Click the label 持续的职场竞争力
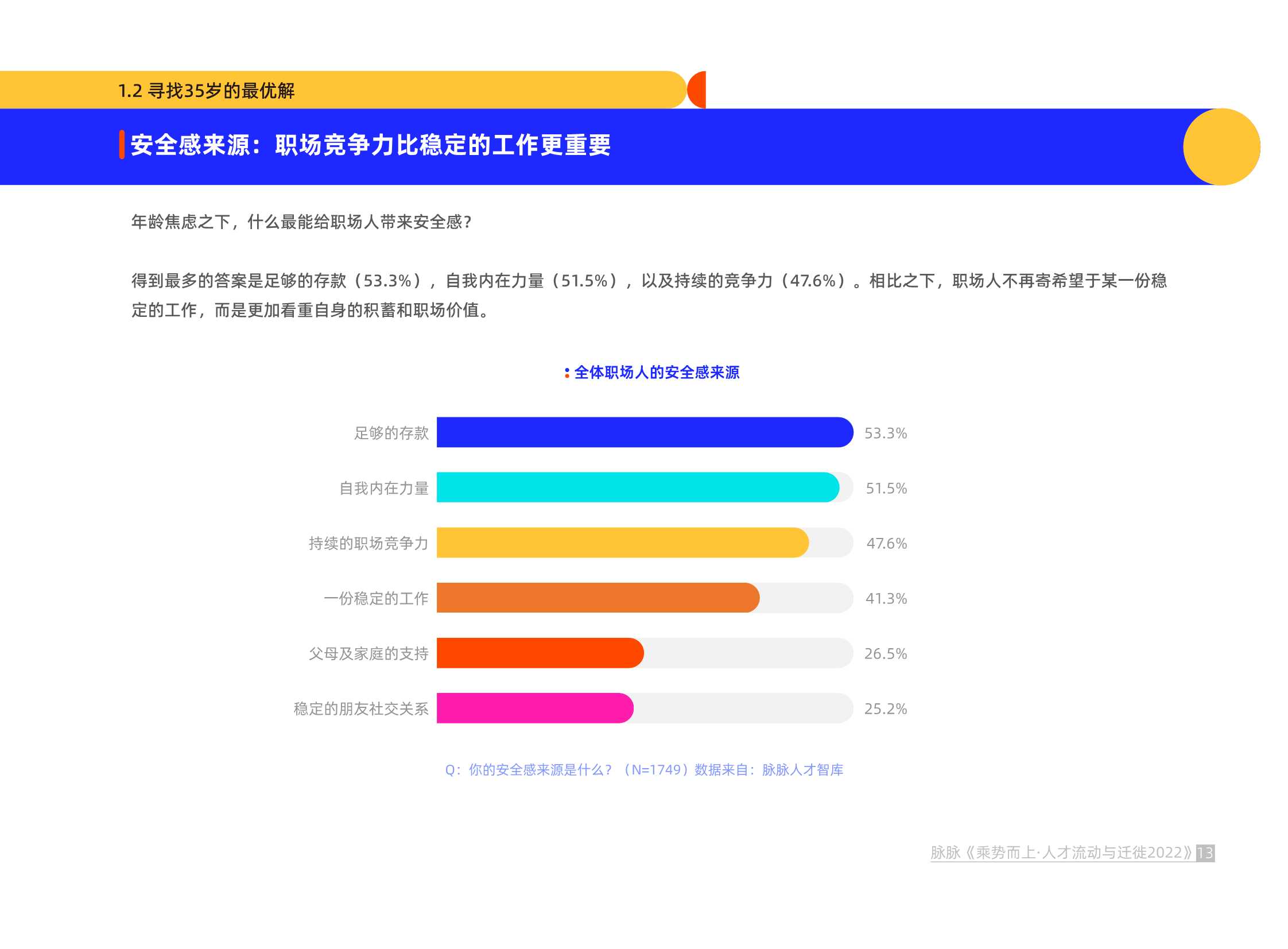This screenshot has height=949, width=1288. tap(368, 543)
